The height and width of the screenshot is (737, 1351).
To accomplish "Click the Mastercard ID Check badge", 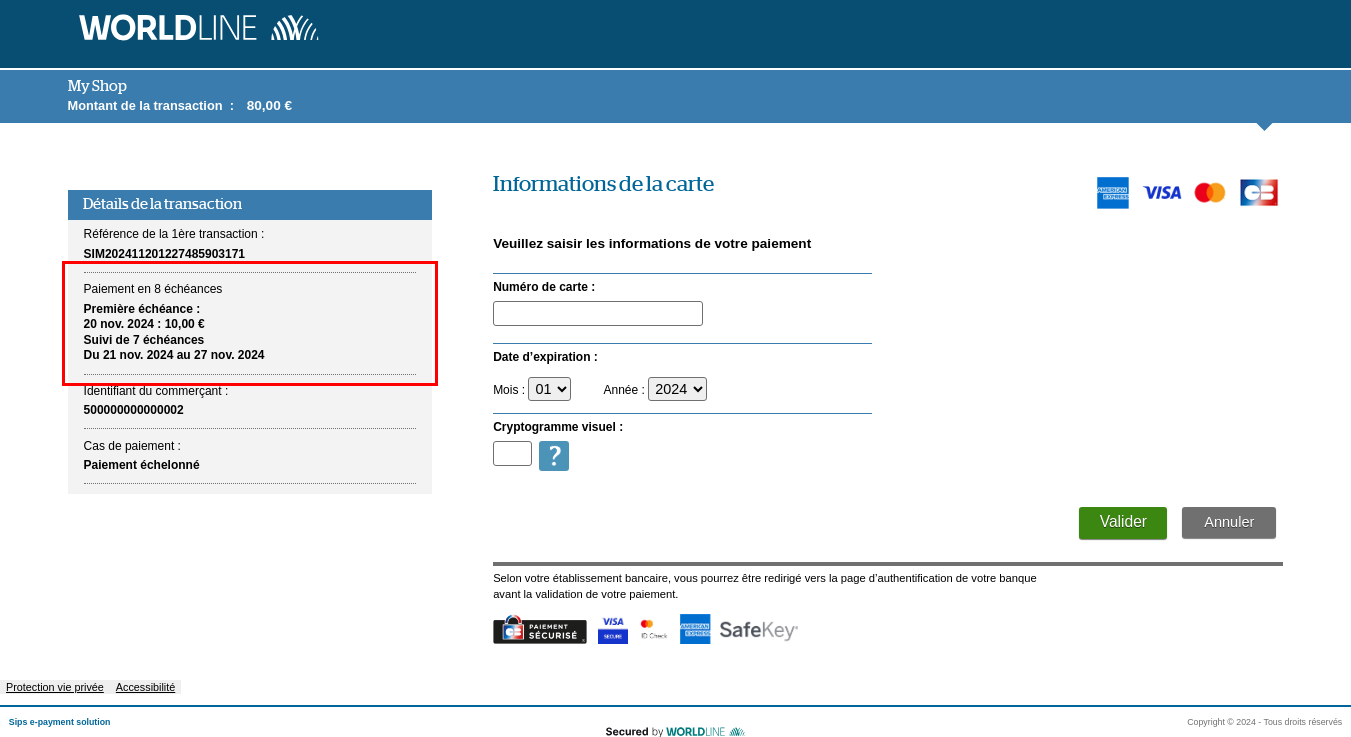I will tap(654, 629).
